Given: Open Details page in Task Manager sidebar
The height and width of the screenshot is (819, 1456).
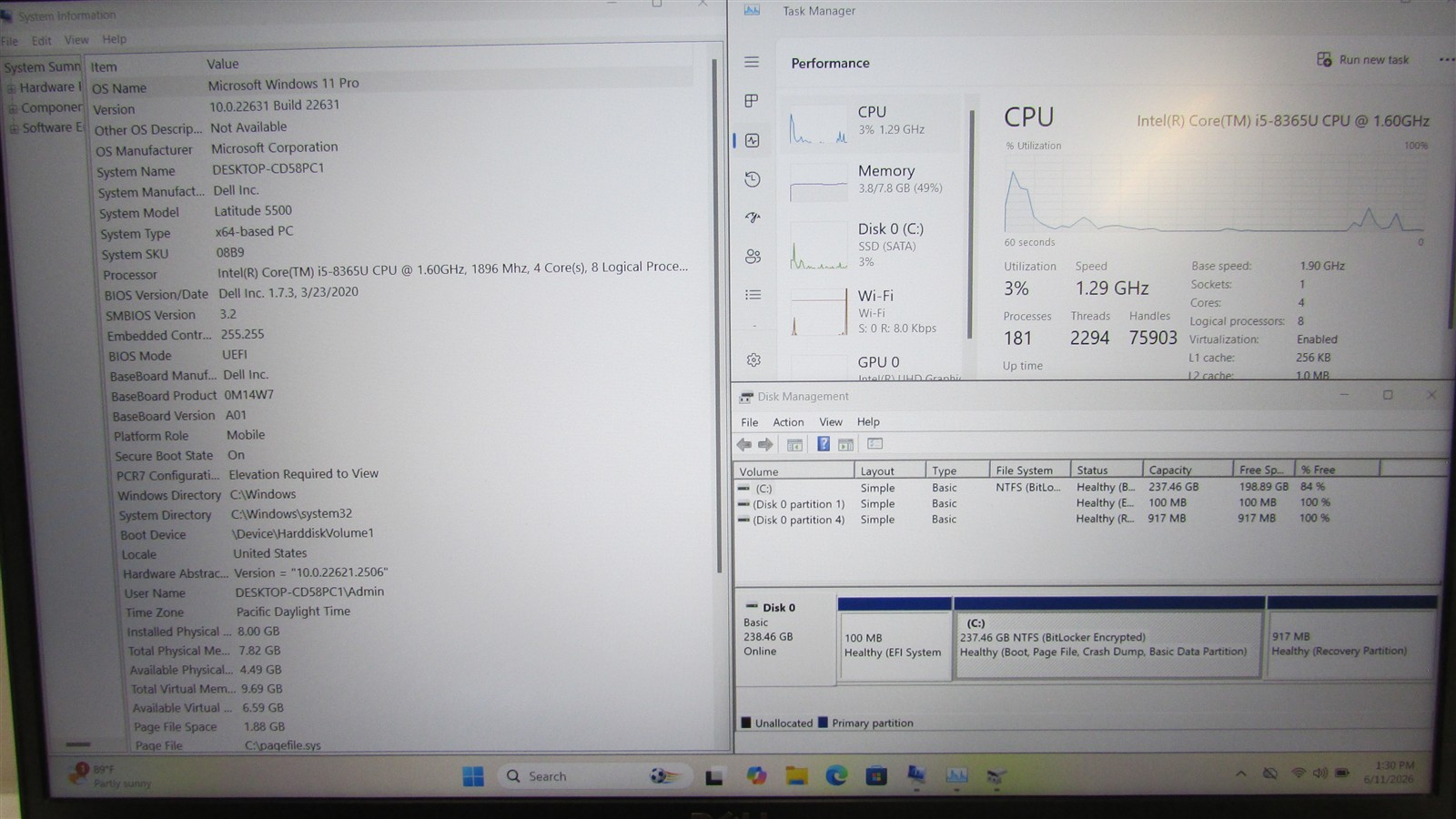Looking at the screenshot, I should pos(753,295).
